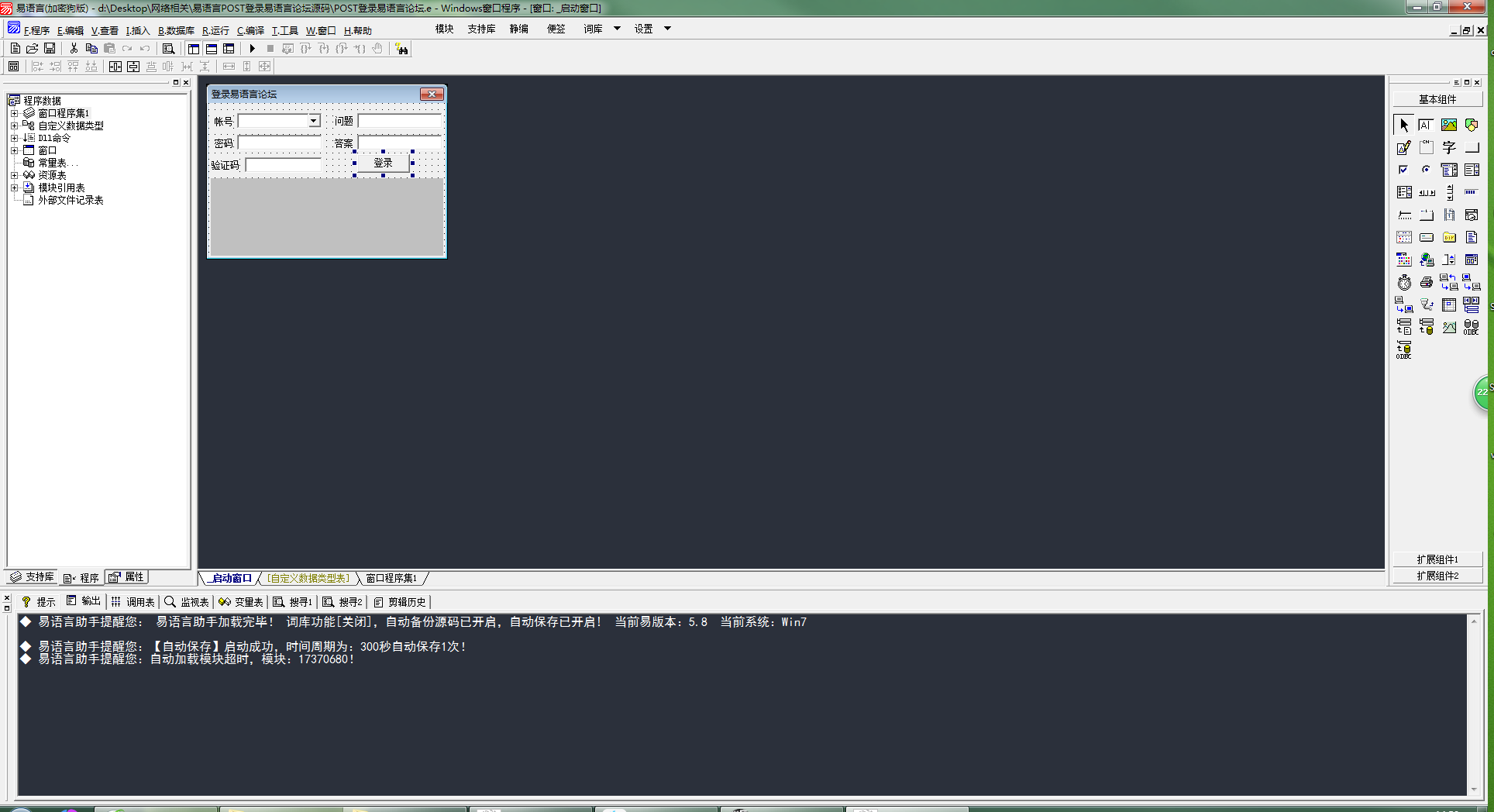1494x812 pixels.
Task: Open the 帐号 combo box dropdown
Action: (314, 121)
